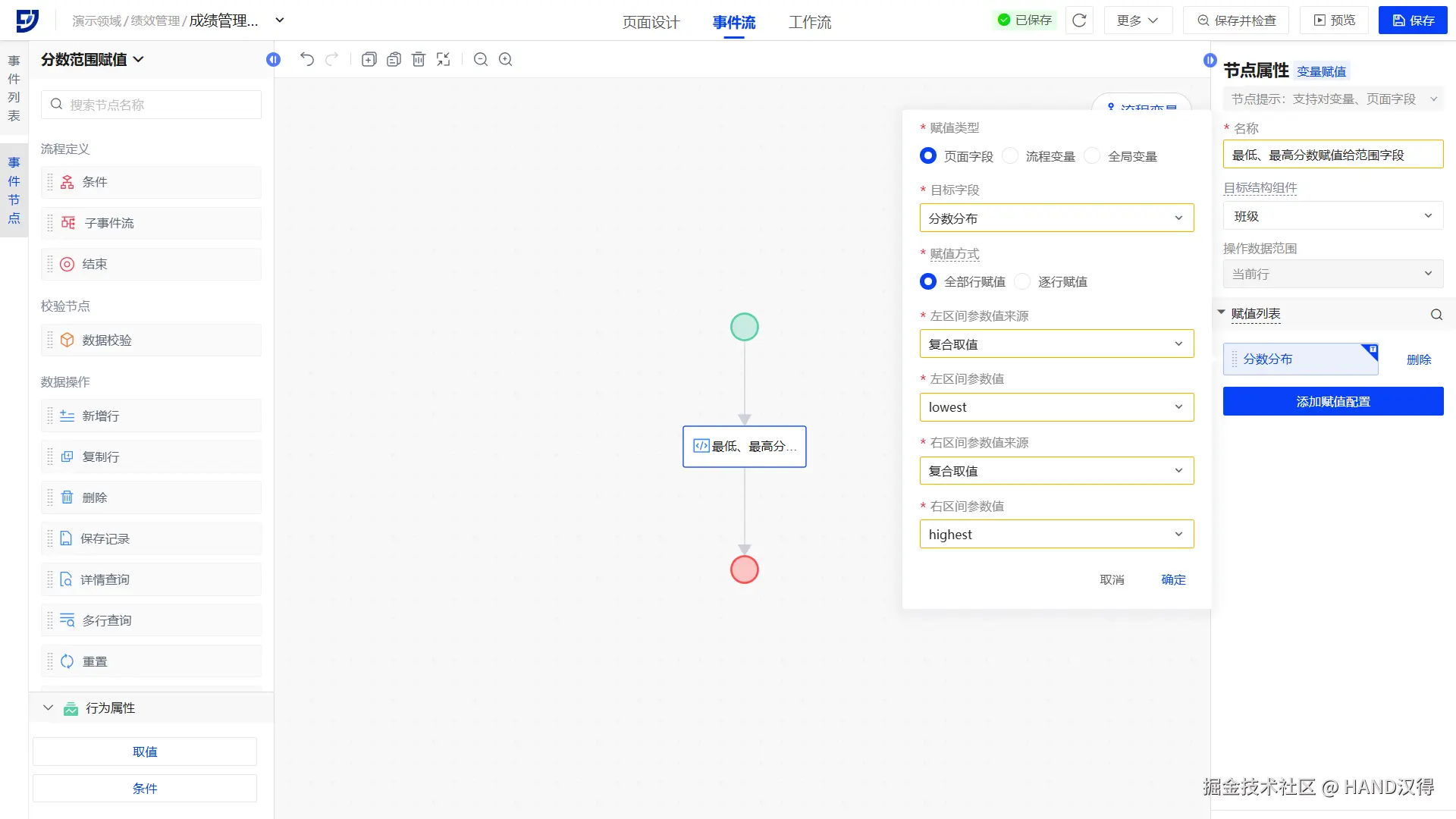
Task: Click 确定 to confirm assignment
Action: pyautogui.click(x=1173, y=579)
